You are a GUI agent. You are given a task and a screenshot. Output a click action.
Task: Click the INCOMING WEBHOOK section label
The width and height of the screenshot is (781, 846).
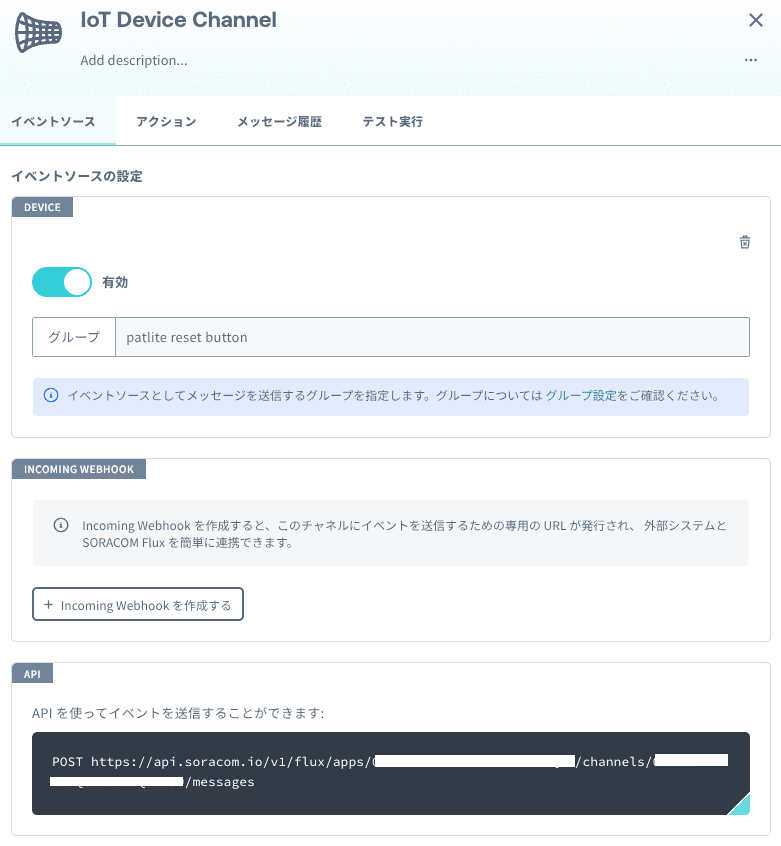point(79,469)
